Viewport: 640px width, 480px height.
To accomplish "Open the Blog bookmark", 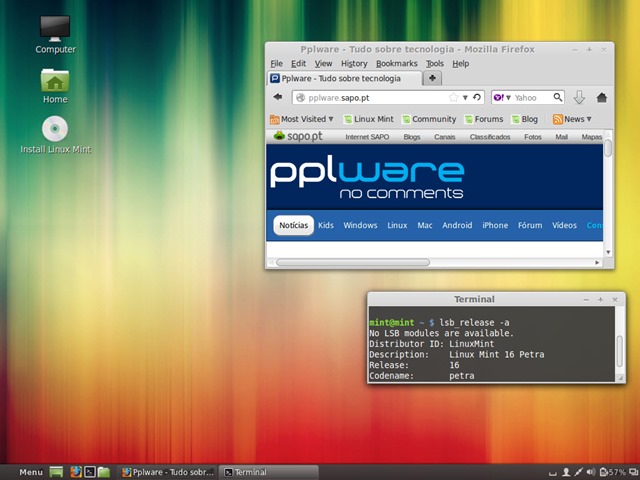I will tap(525, 119).
